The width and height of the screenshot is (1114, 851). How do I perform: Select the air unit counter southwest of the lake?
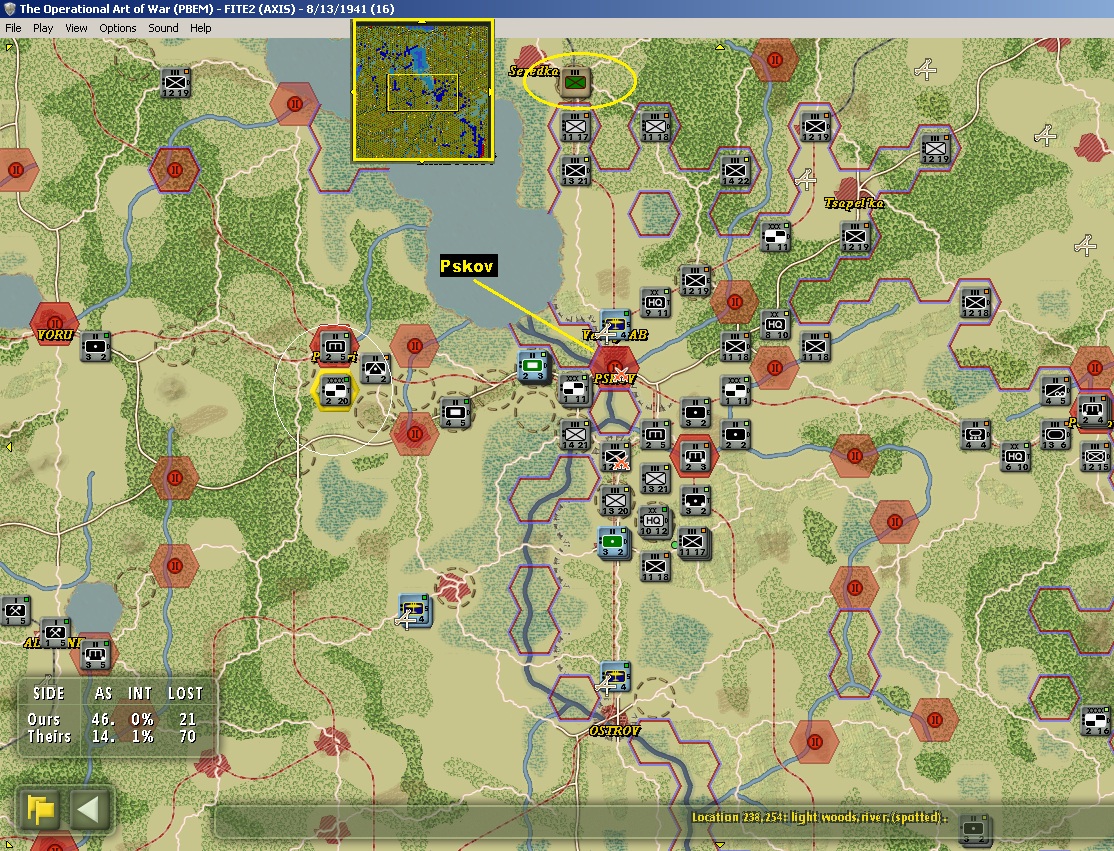click(415, 610)
